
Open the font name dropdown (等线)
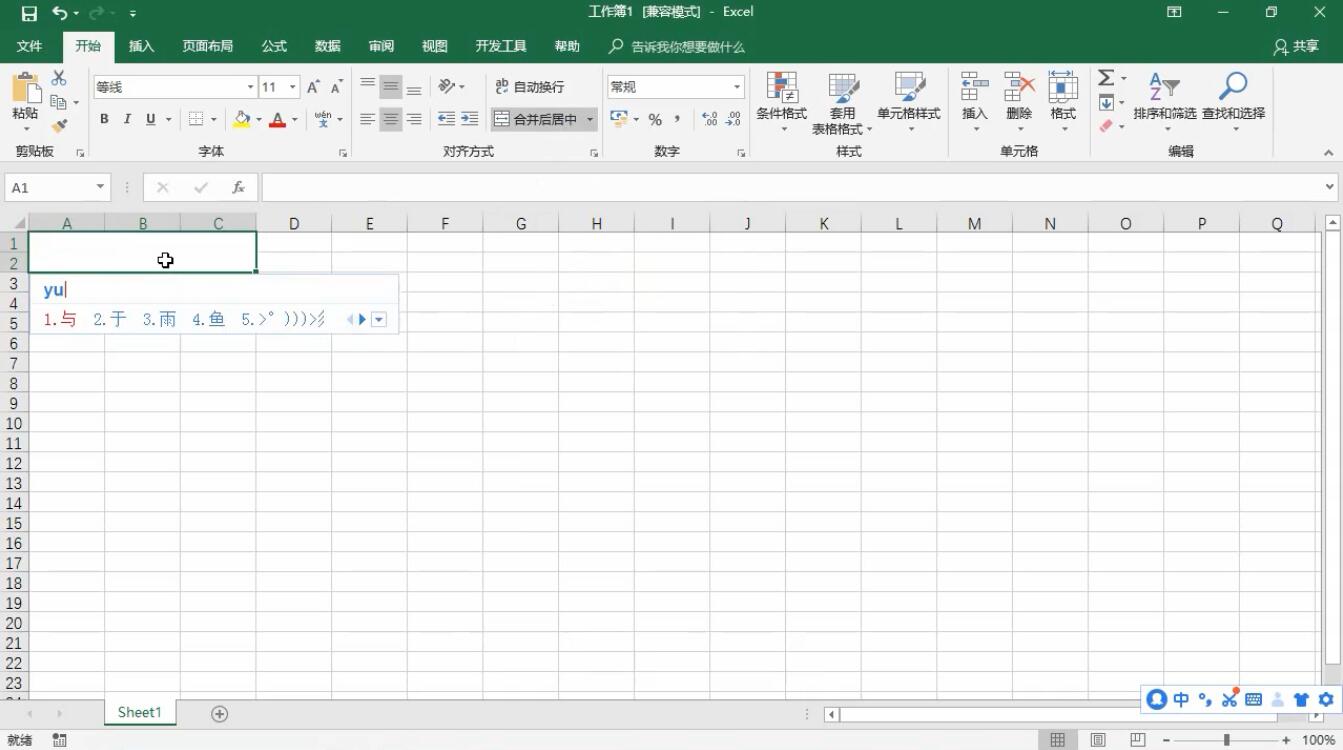[250, 87]
